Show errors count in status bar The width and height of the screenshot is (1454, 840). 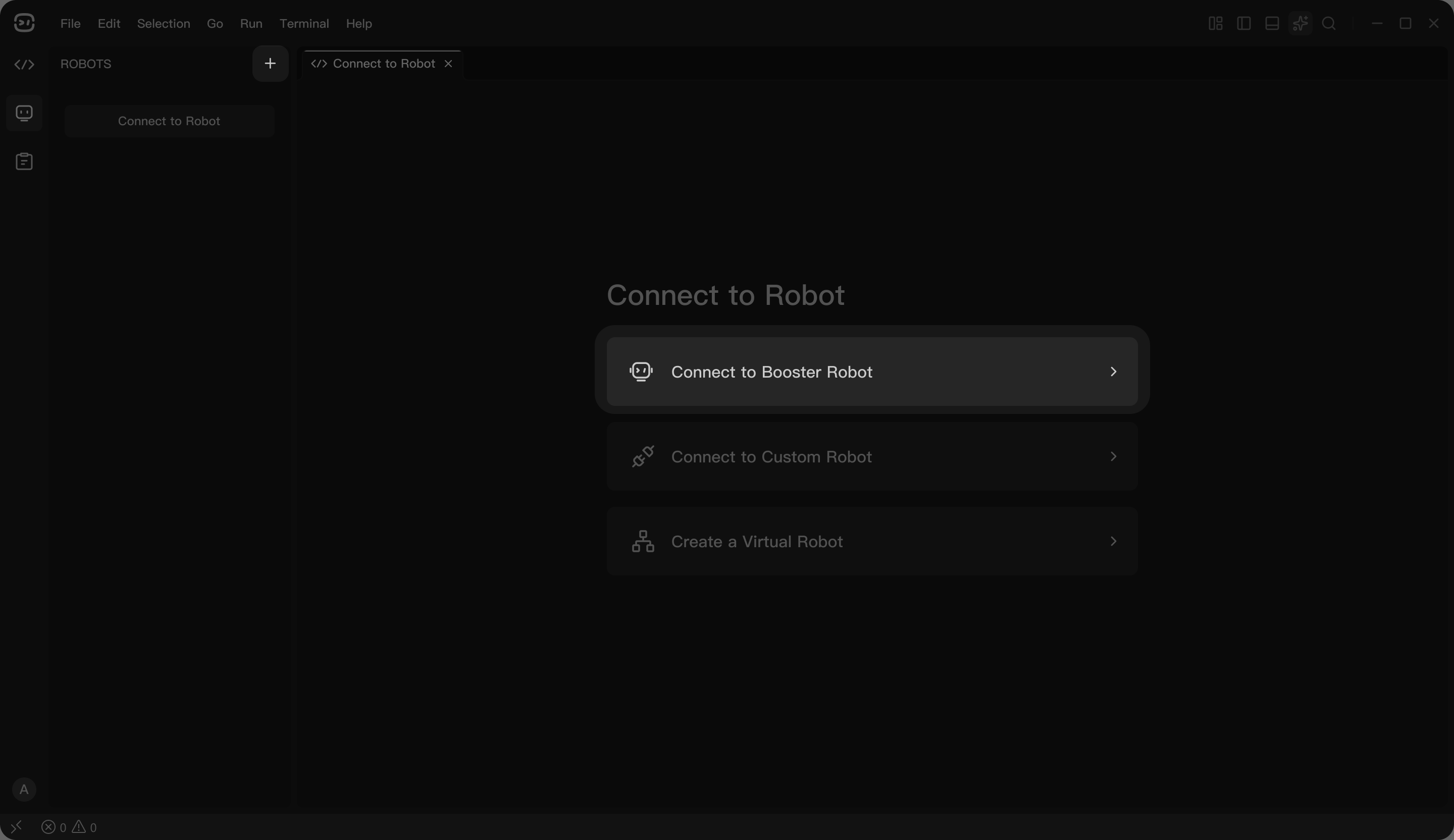54,827
